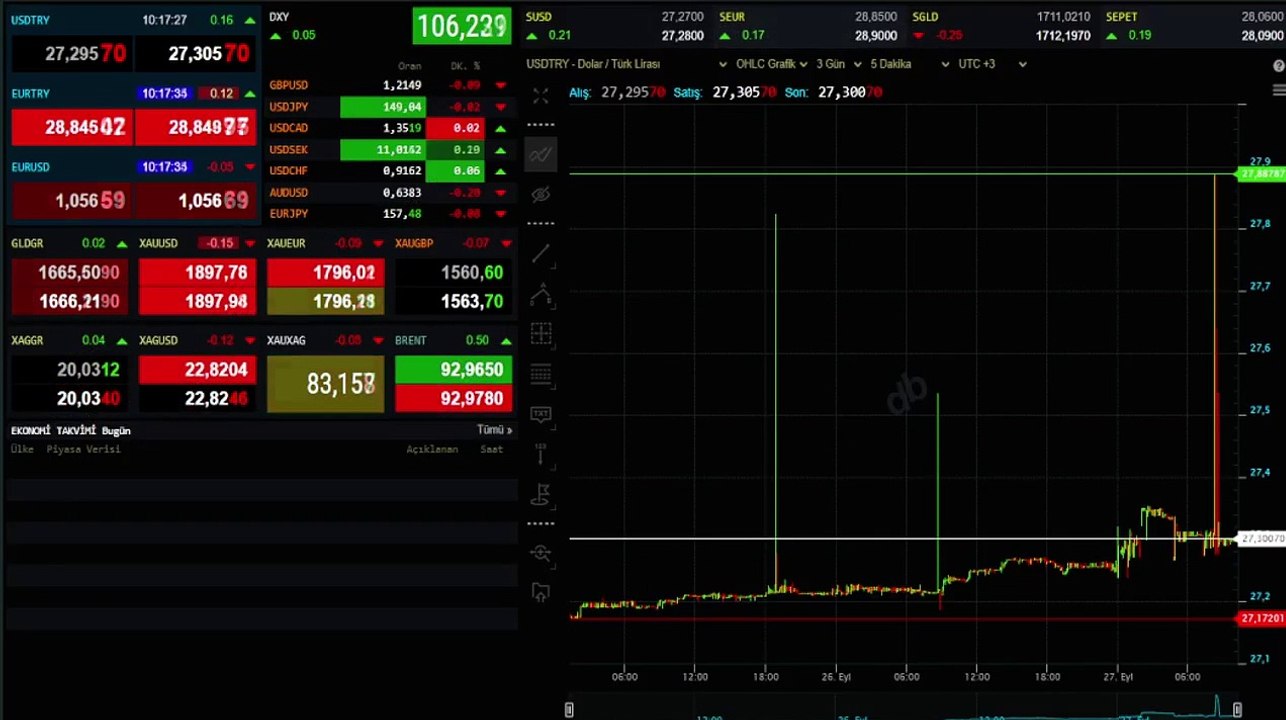Click the Açıklanan column header in calendar
This screenshot has height=720, width=1286.
coord(432,449)
